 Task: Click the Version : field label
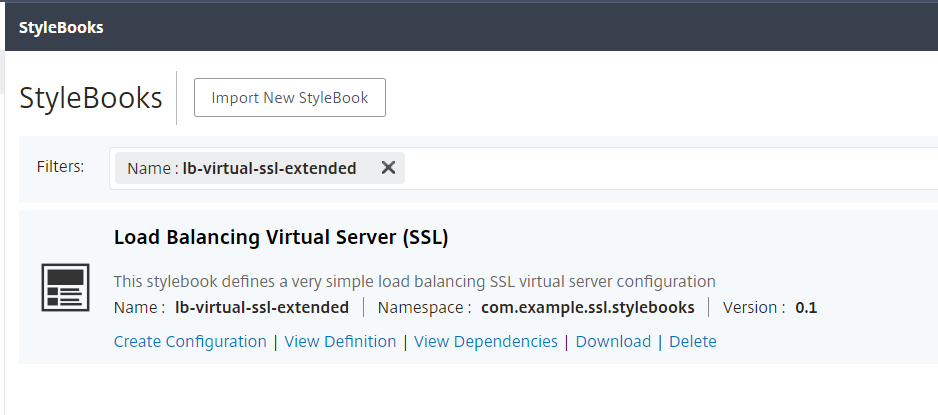(x=754, y=307)
